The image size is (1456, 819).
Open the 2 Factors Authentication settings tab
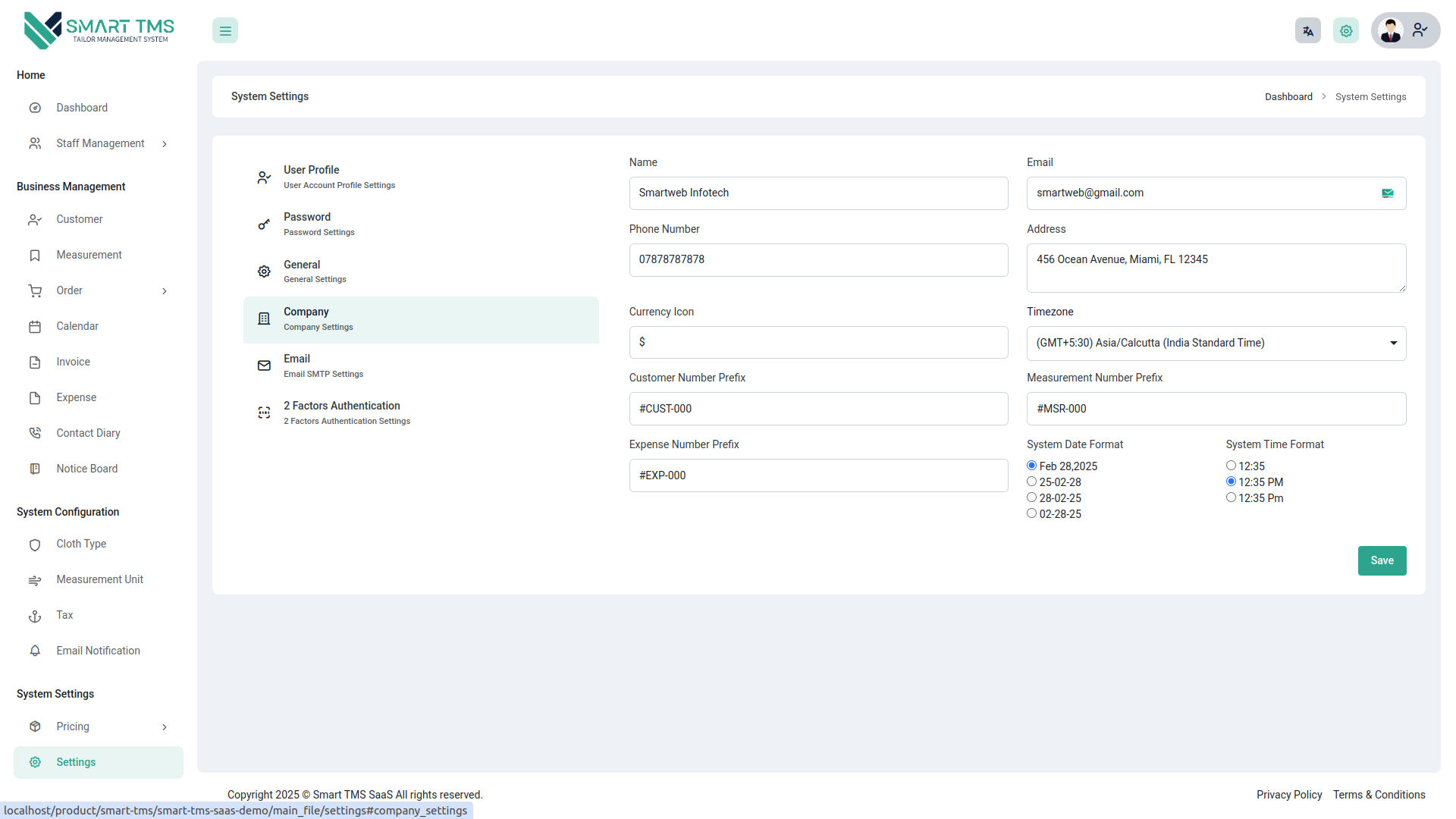coord(421,412)
